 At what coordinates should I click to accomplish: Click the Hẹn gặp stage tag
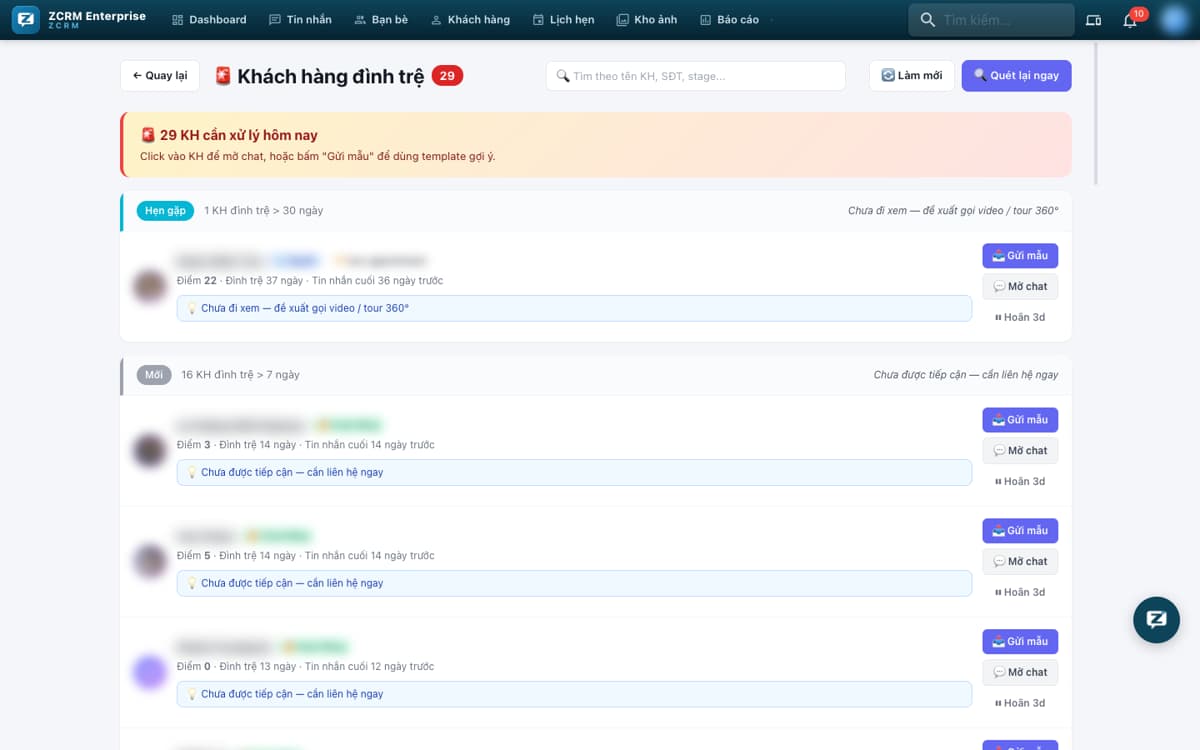165,211
